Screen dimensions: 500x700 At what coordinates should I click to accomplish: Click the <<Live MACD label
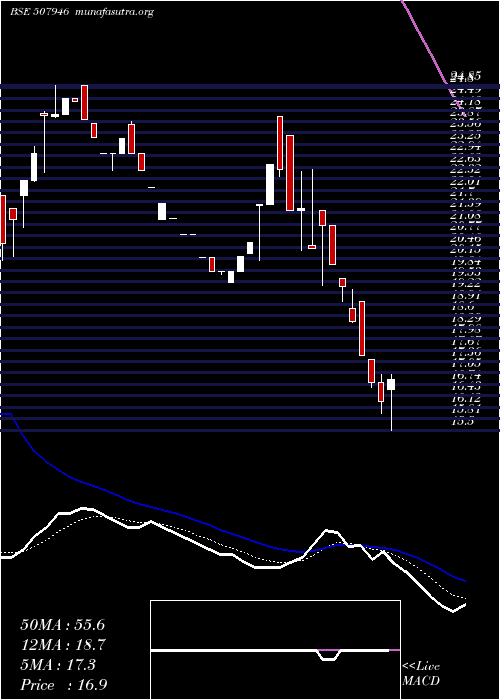click(x=421, y=674)
